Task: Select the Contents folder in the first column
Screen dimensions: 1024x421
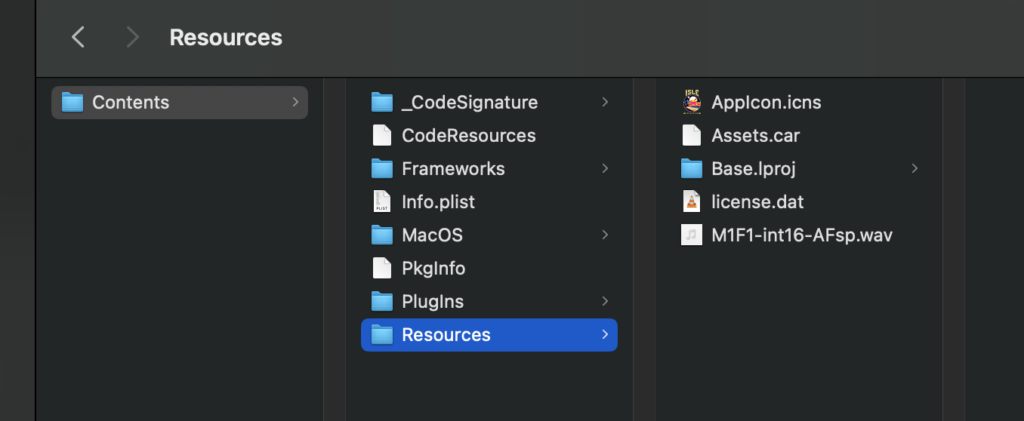Action: click(180, 102)
